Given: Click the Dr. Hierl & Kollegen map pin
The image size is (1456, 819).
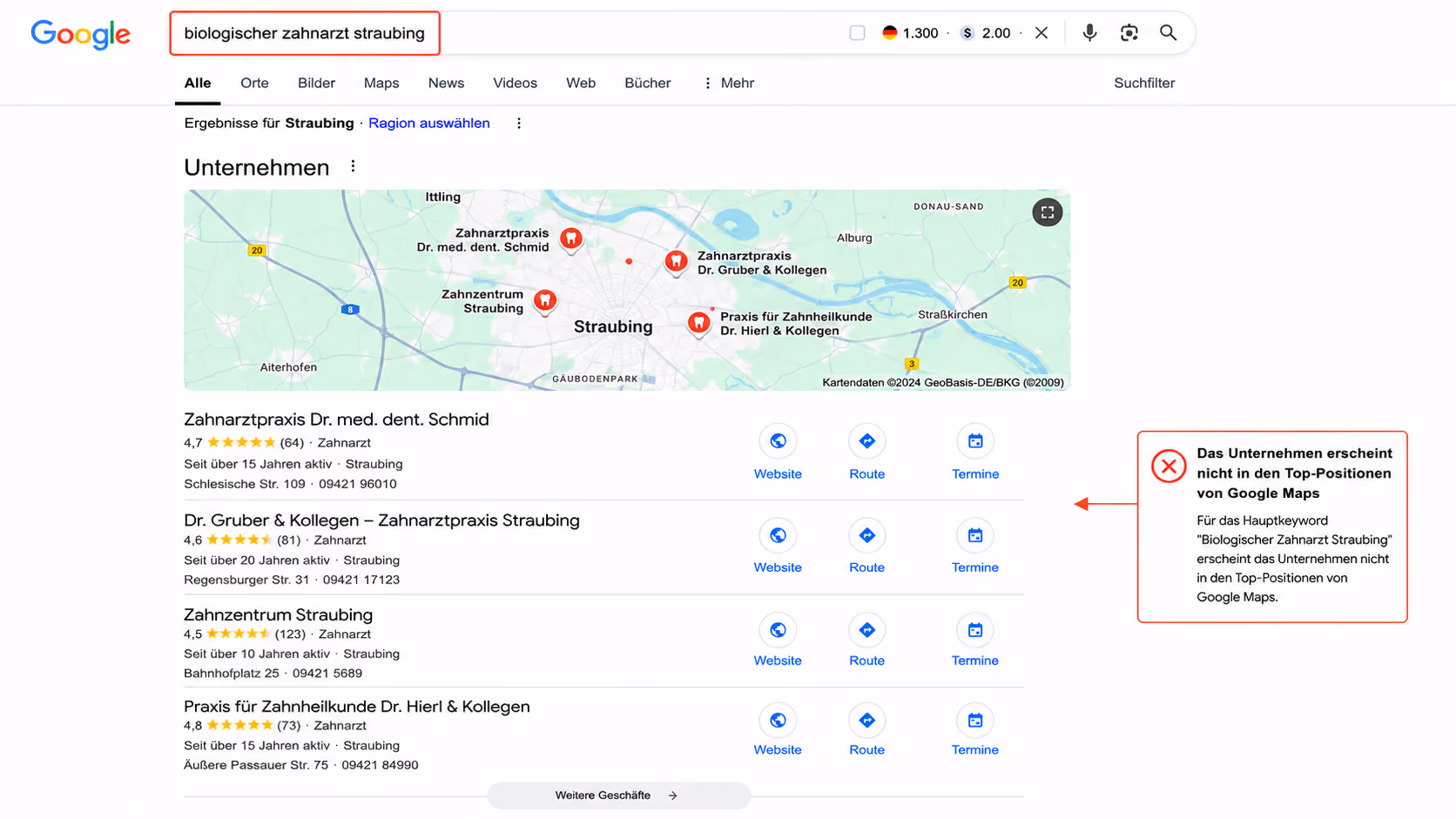Looking at the screenshot, I should [x=698, y=323].
